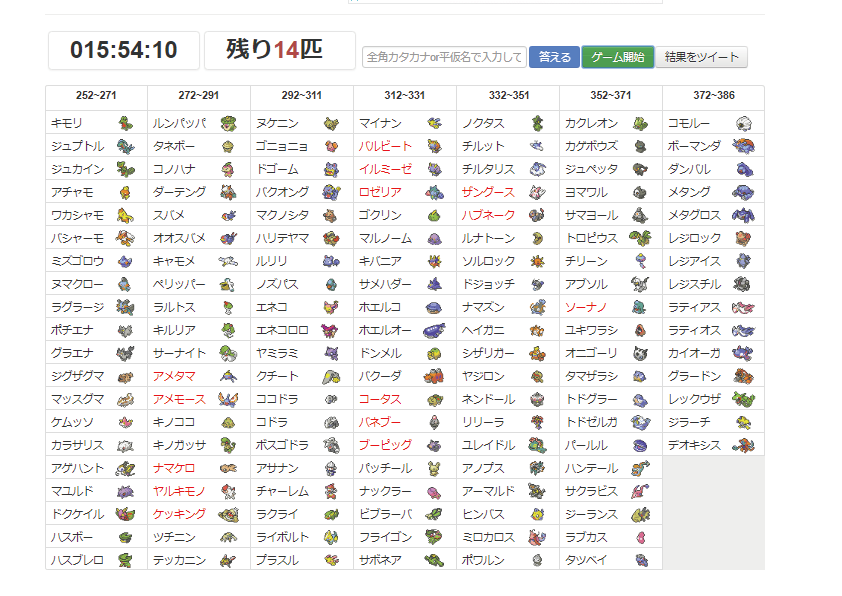Click the sprite icon next to サーナイト
Viewport: 842px width, 596px height.
click(x=229, y=353)
